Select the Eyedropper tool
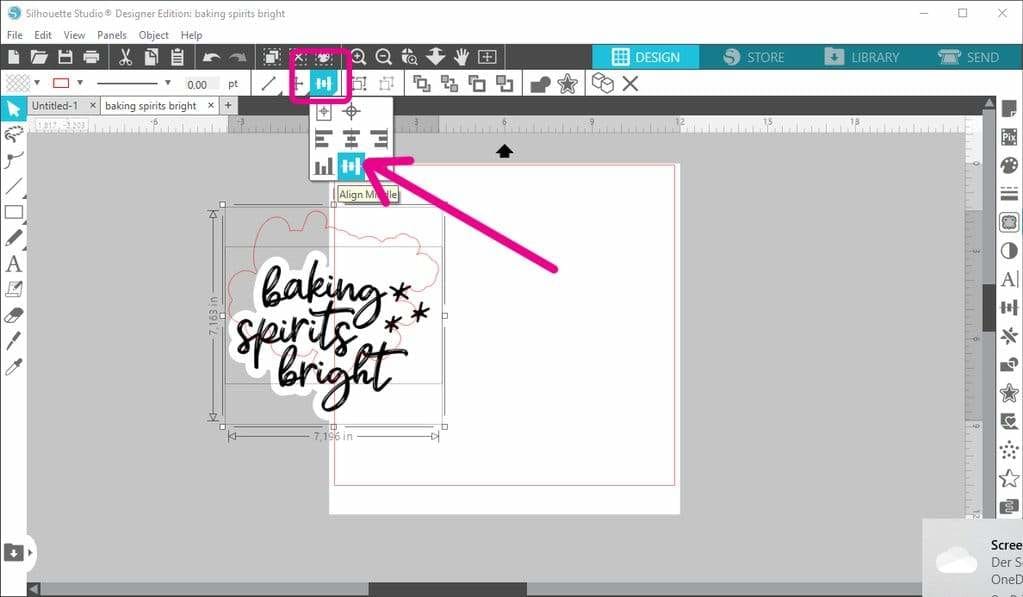This screenshot has height=597, width=1023. [x=14, y=367]
